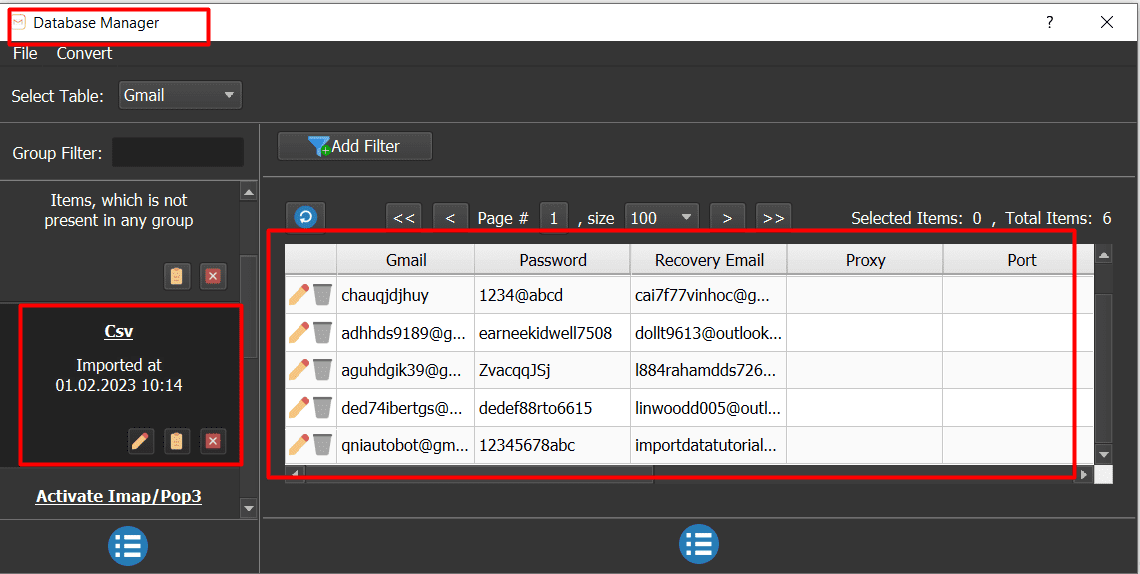Edit the chauqjdjhuy row with pencil icon
This screenshot has width=1140, height=574.
[x=299, y=294]
